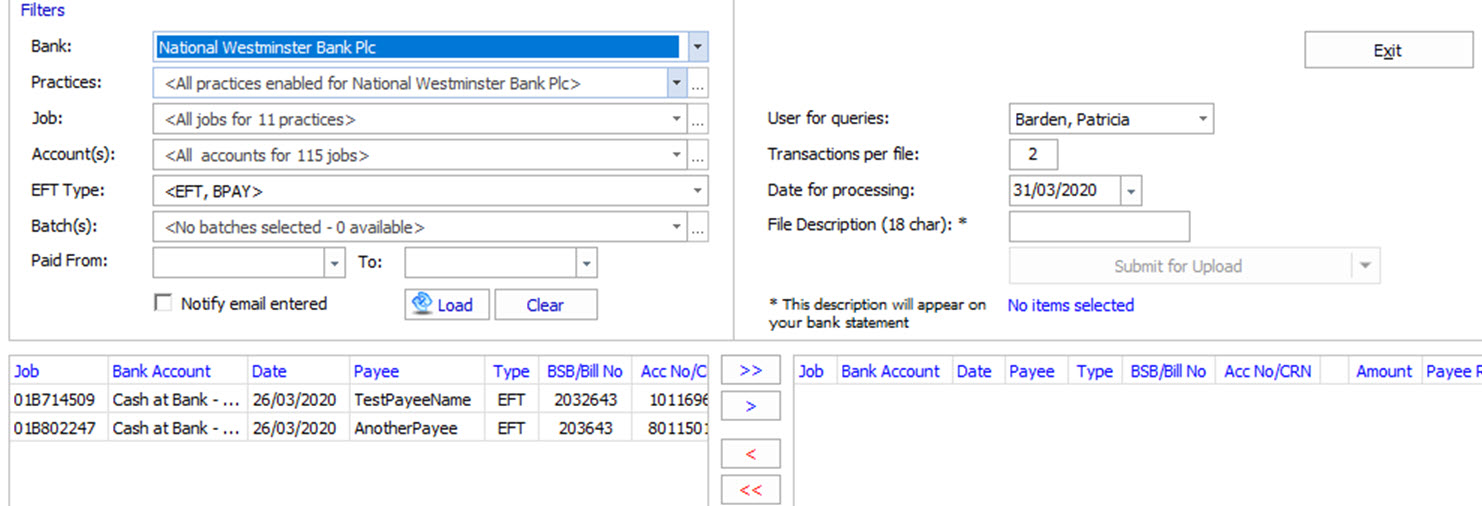Click the Exit button
The width and height of the screenshot is (1482, 506).
pyautogui.click(x=1387, y=51)
